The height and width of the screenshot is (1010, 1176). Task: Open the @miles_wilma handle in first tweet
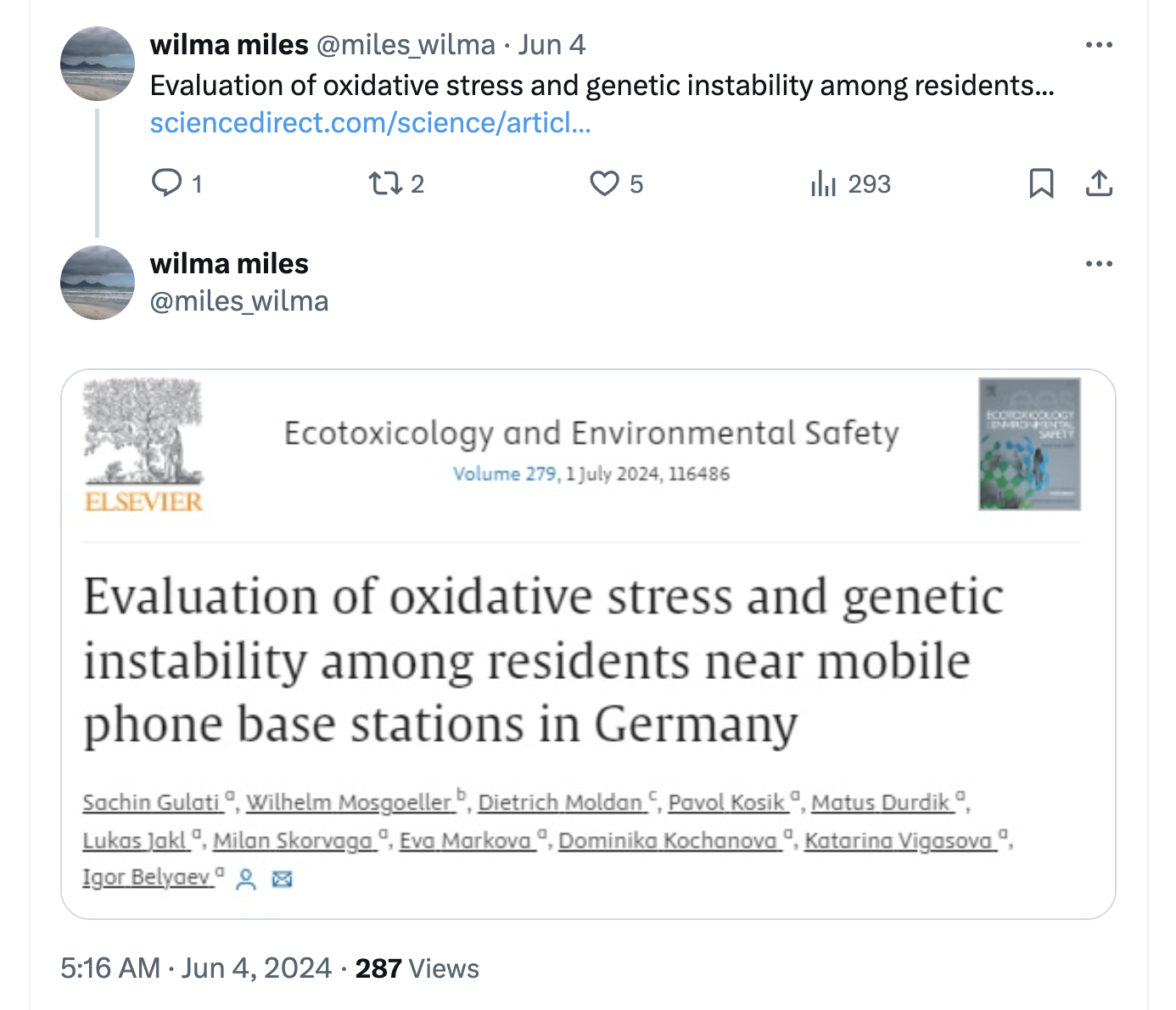pos(406,44)
